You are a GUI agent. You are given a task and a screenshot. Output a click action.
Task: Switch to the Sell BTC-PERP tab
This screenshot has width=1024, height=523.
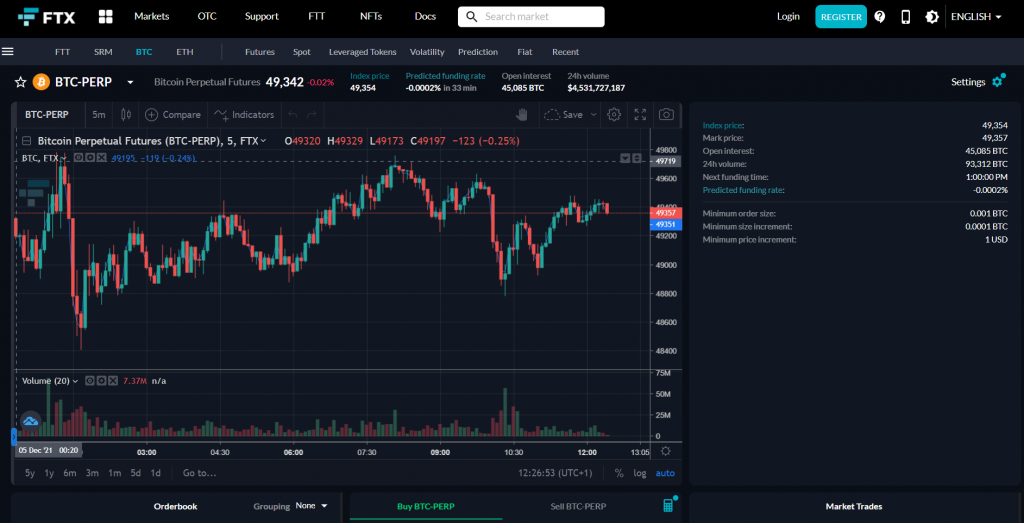pyautogui.click(x=578, y=506)
